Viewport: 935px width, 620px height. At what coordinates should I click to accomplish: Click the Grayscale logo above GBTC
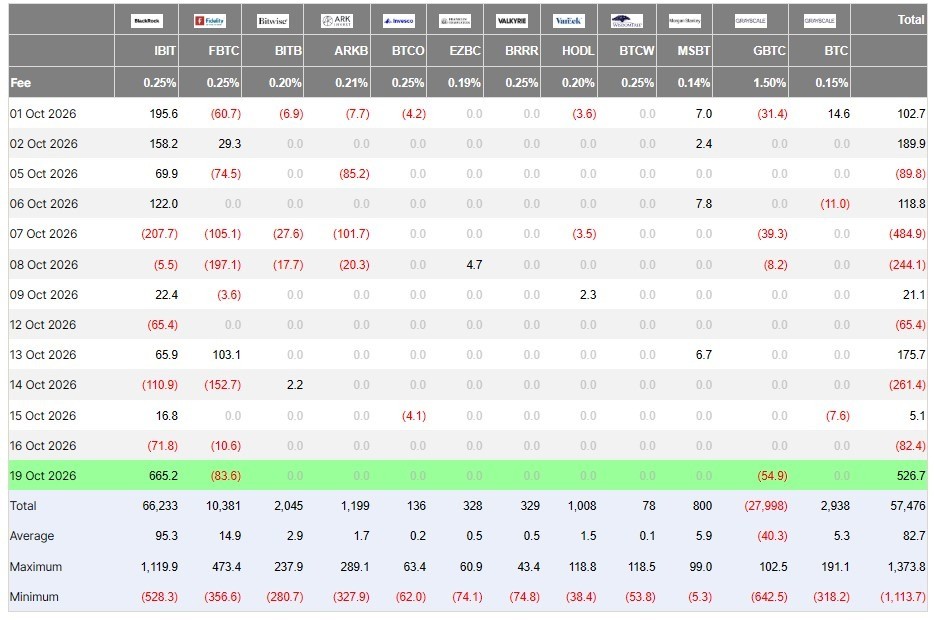click(751, 21)
